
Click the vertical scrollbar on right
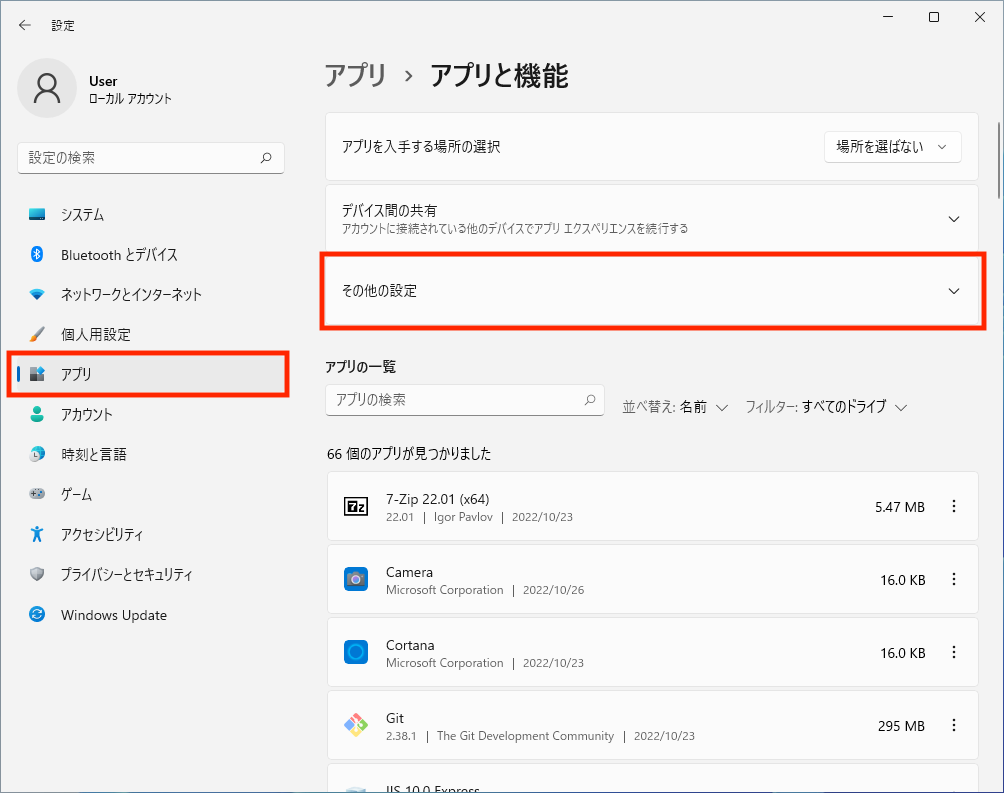click(x=998, y=160)
